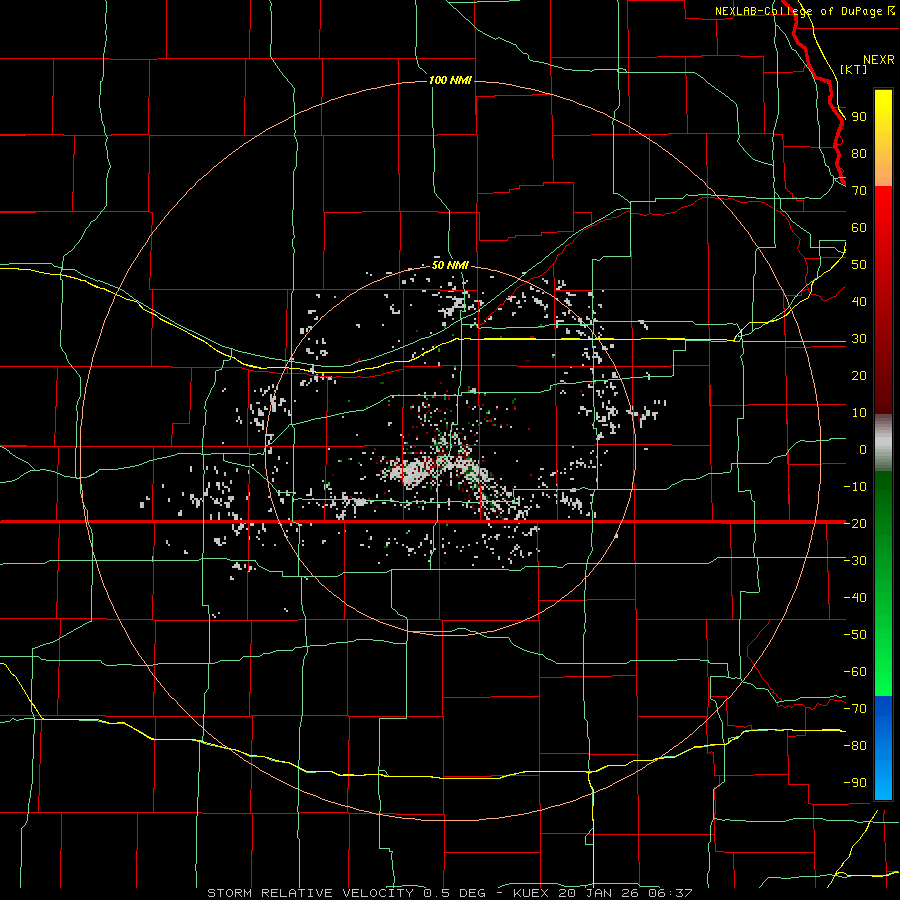Click the "10" scale value
Viewport: 900px width, 900px height.
tap(859, 413)
